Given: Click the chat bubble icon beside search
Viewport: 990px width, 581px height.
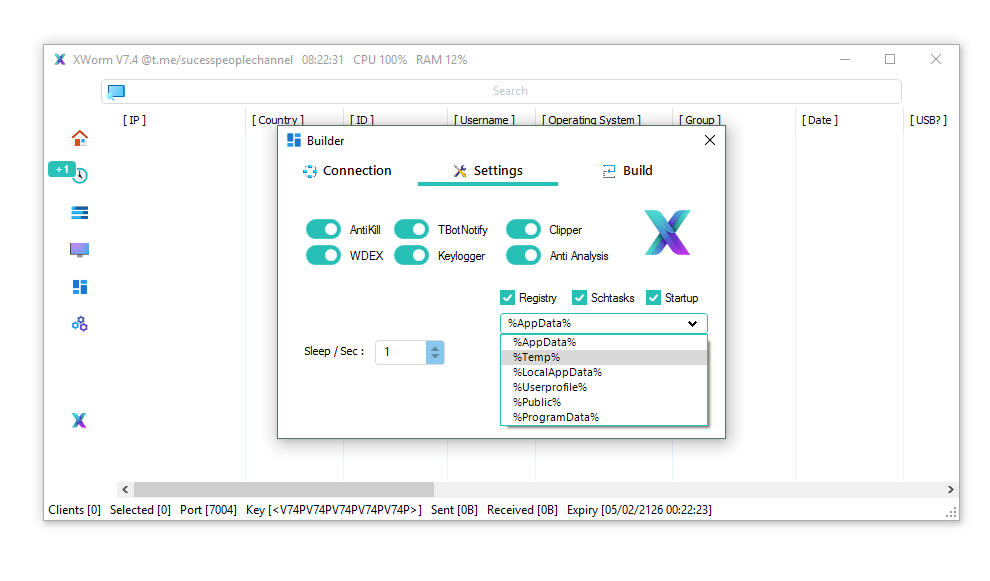Looking at the screenshot, I should pyautogui.click(x=116, y=91).
